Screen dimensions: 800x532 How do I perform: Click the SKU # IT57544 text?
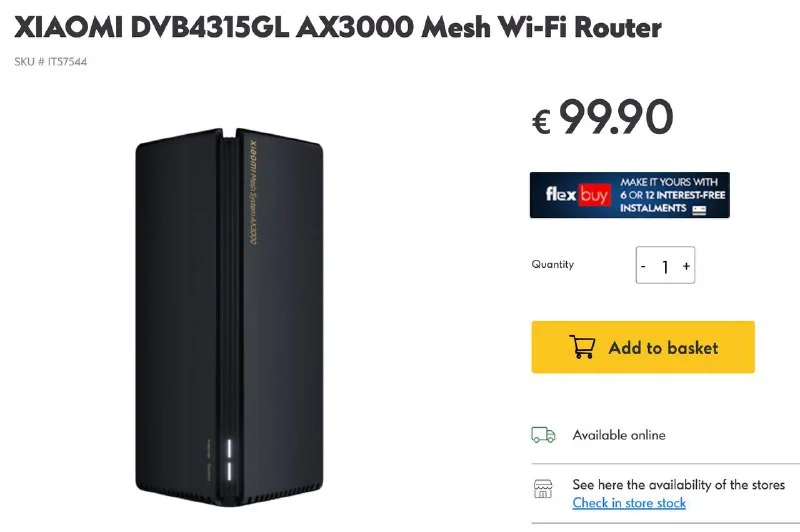51,62
